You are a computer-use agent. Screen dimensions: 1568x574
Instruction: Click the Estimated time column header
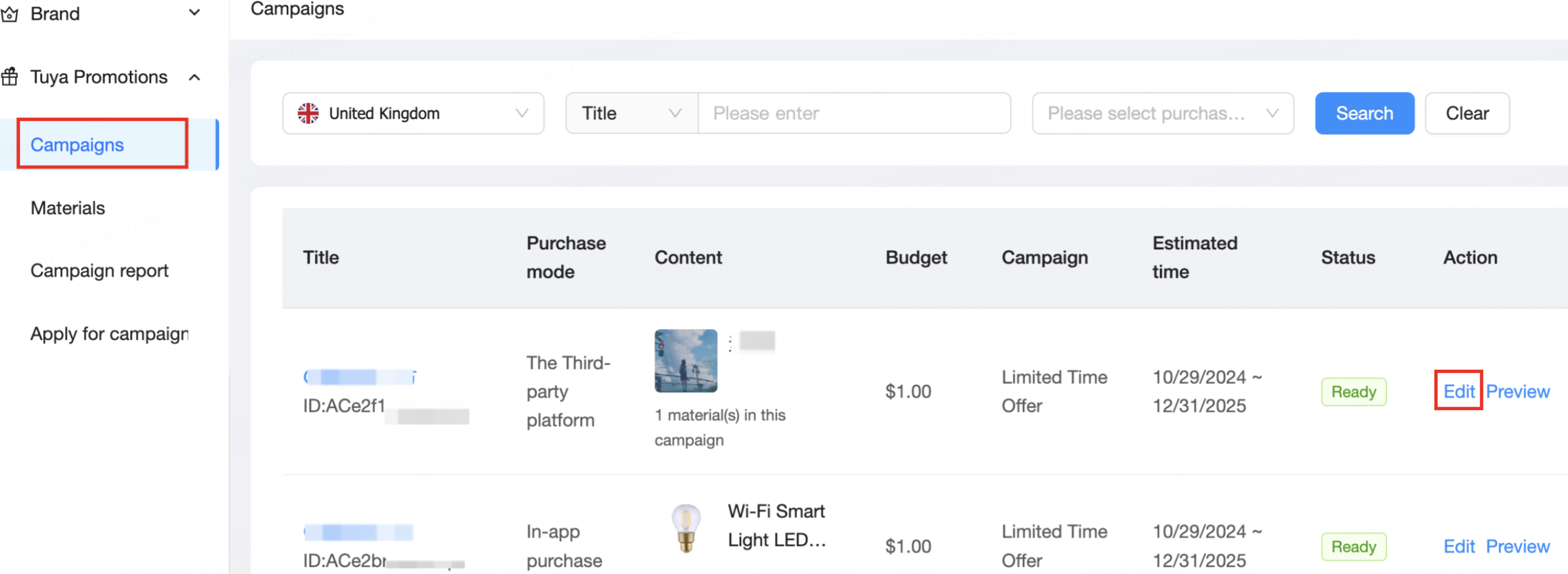pyautogui.click(x=1194, y=258)
